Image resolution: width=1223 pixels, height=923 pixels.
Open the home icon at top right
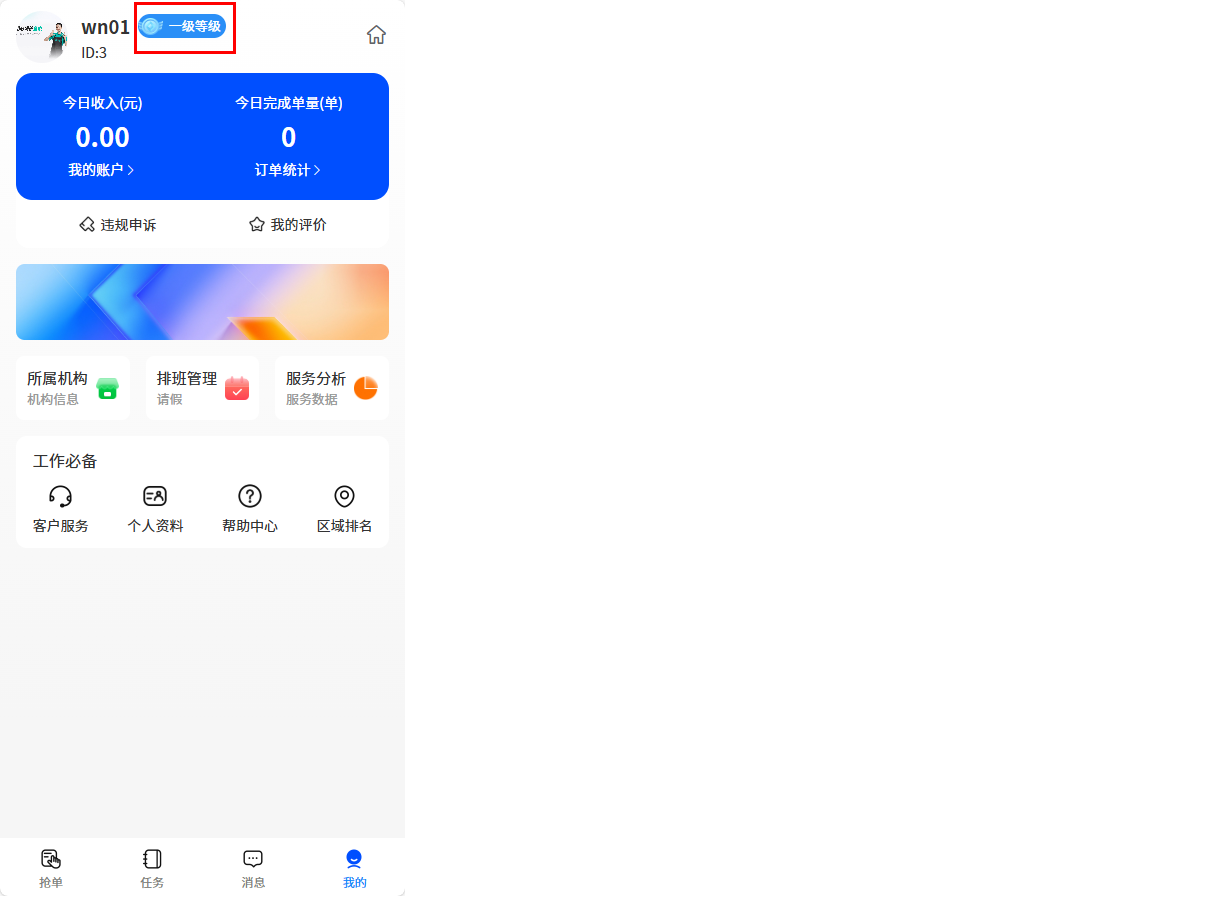click(376, 35)
